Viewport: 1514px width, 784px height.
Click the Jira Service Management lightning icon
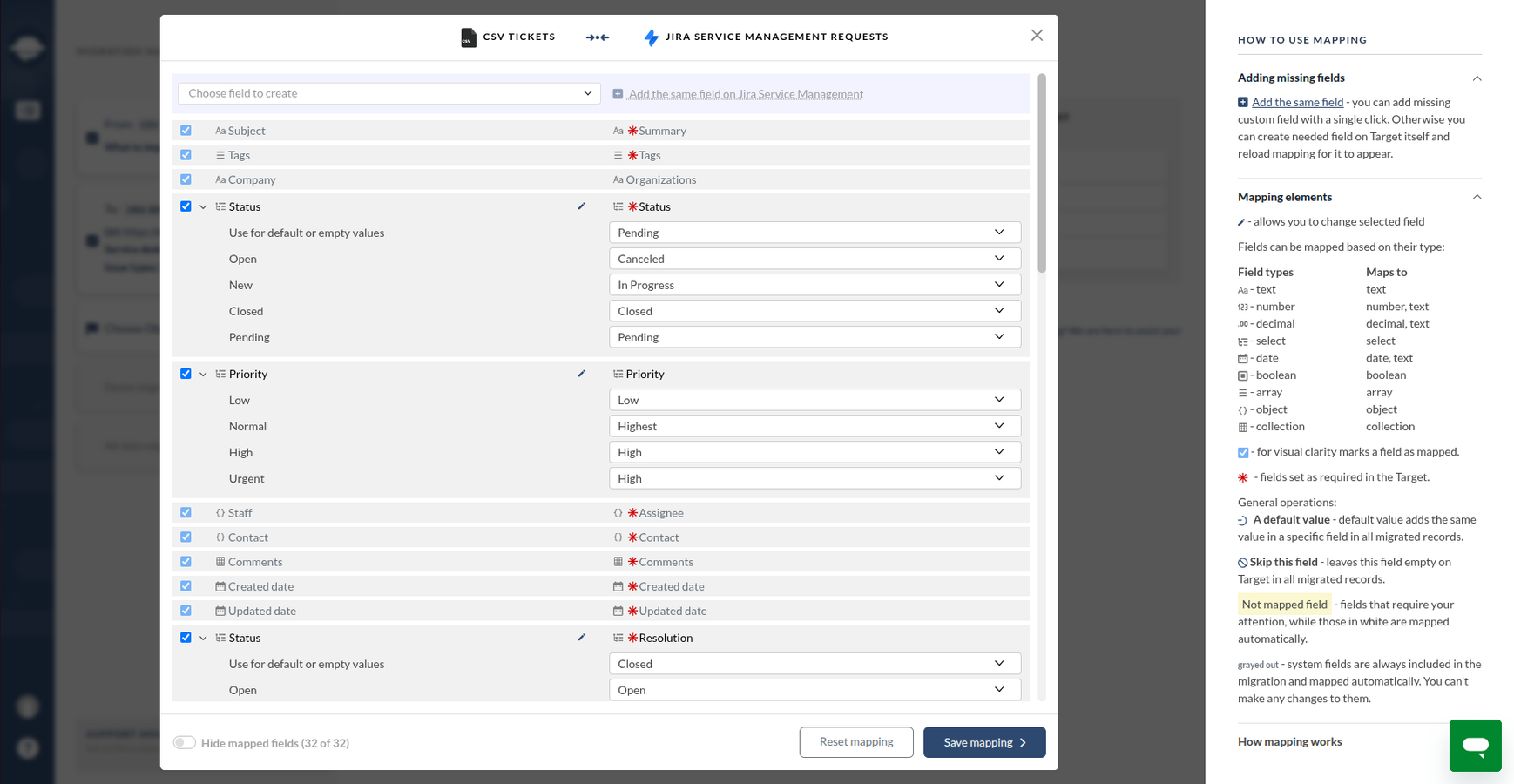point(651,37)
